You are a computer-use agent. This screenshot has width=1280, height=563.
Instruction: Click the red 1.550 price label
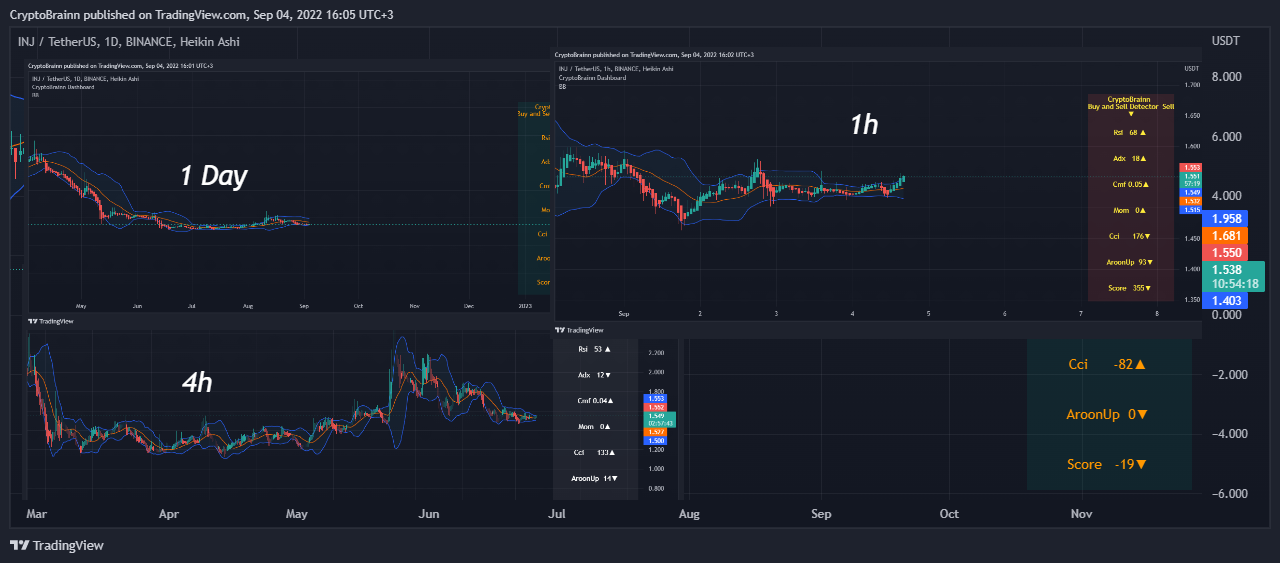click(x=1225, y=253)
